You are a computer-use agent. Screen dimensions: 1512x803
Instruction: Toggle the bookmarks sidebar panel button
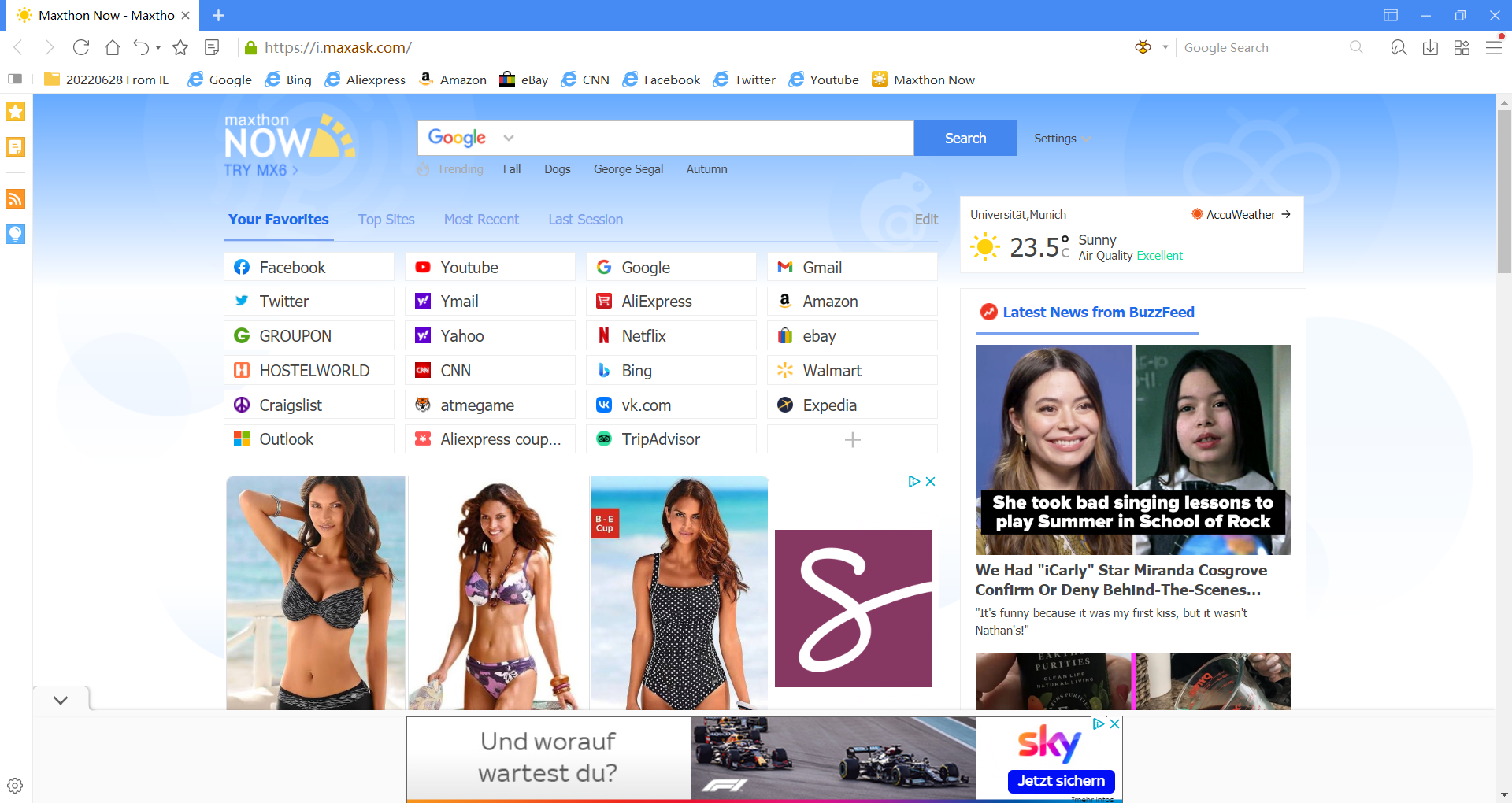(x=15, y=80)
